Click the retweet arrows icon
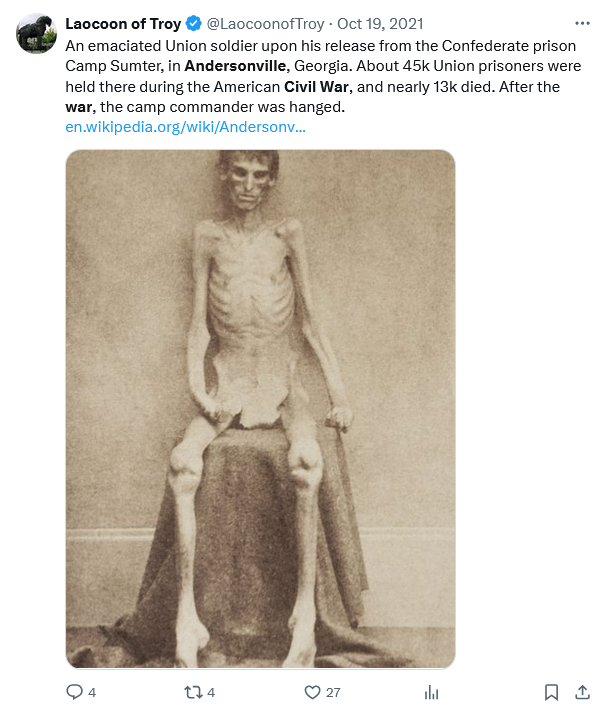Screen dimensions: 609x713 click(193, 693)
